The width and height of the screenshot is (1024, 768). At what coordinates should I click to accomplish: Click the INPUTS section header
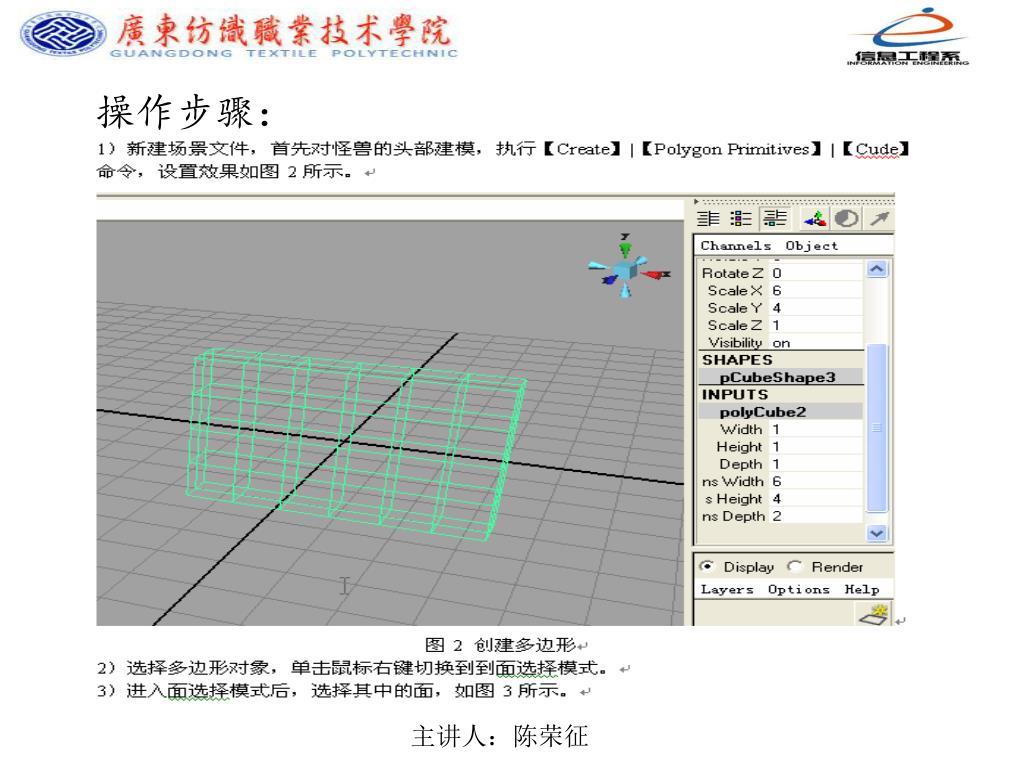[x=735, y=394]
